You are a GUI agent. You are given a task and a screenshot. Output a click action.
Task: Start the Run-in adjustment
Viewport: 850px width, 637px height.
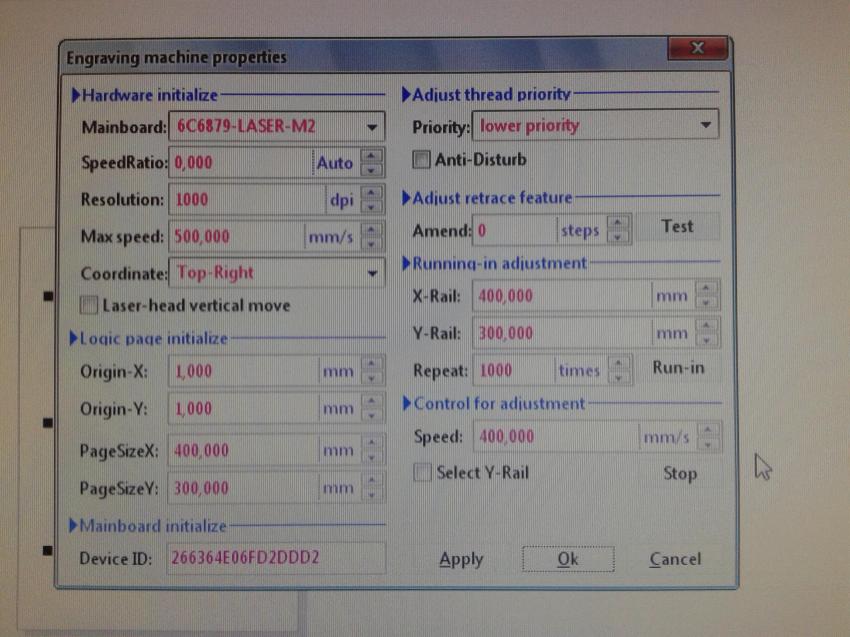pyautogui.click(x=678, y=368)
